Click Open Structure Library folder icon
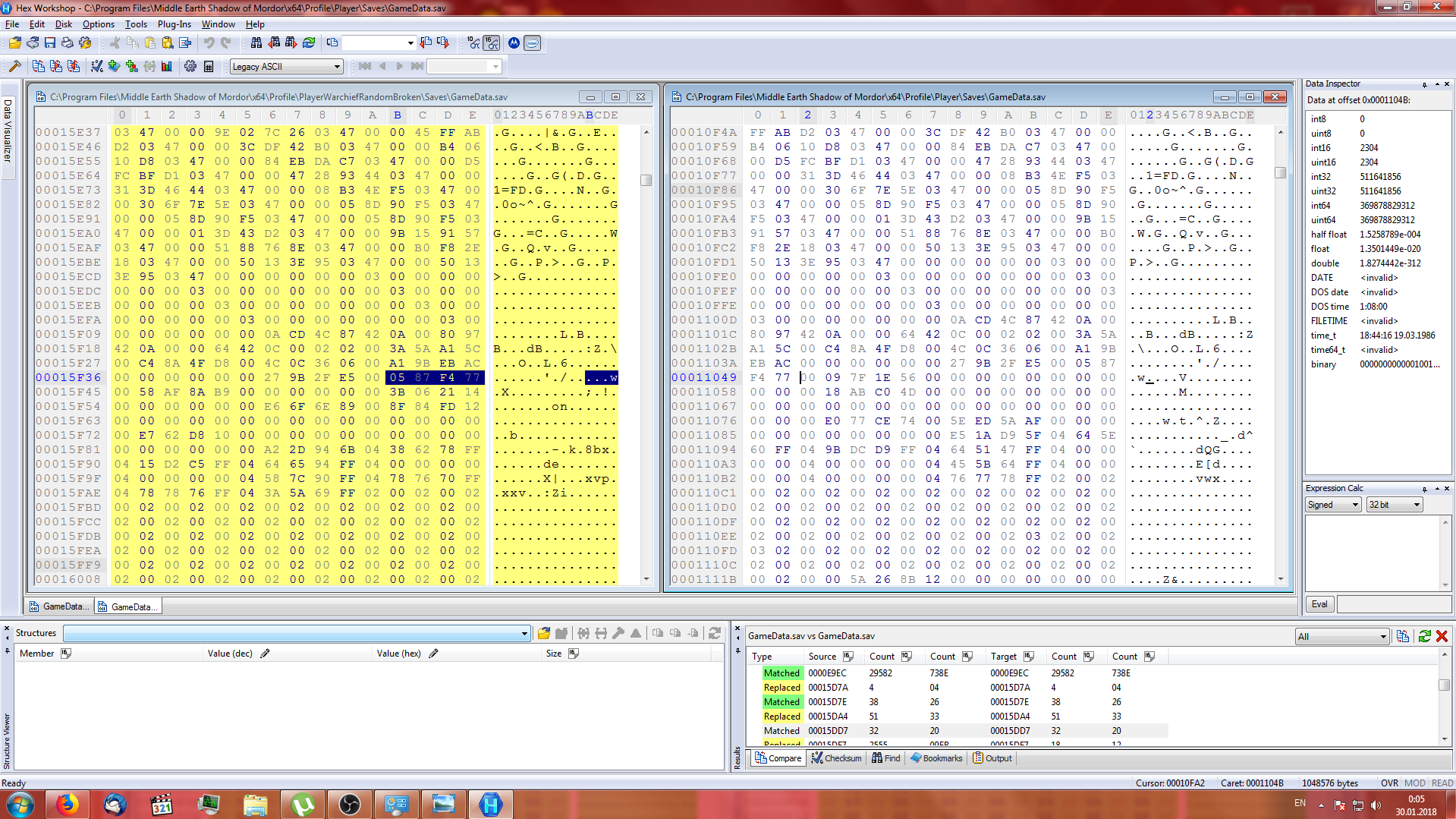 [544, 633]
